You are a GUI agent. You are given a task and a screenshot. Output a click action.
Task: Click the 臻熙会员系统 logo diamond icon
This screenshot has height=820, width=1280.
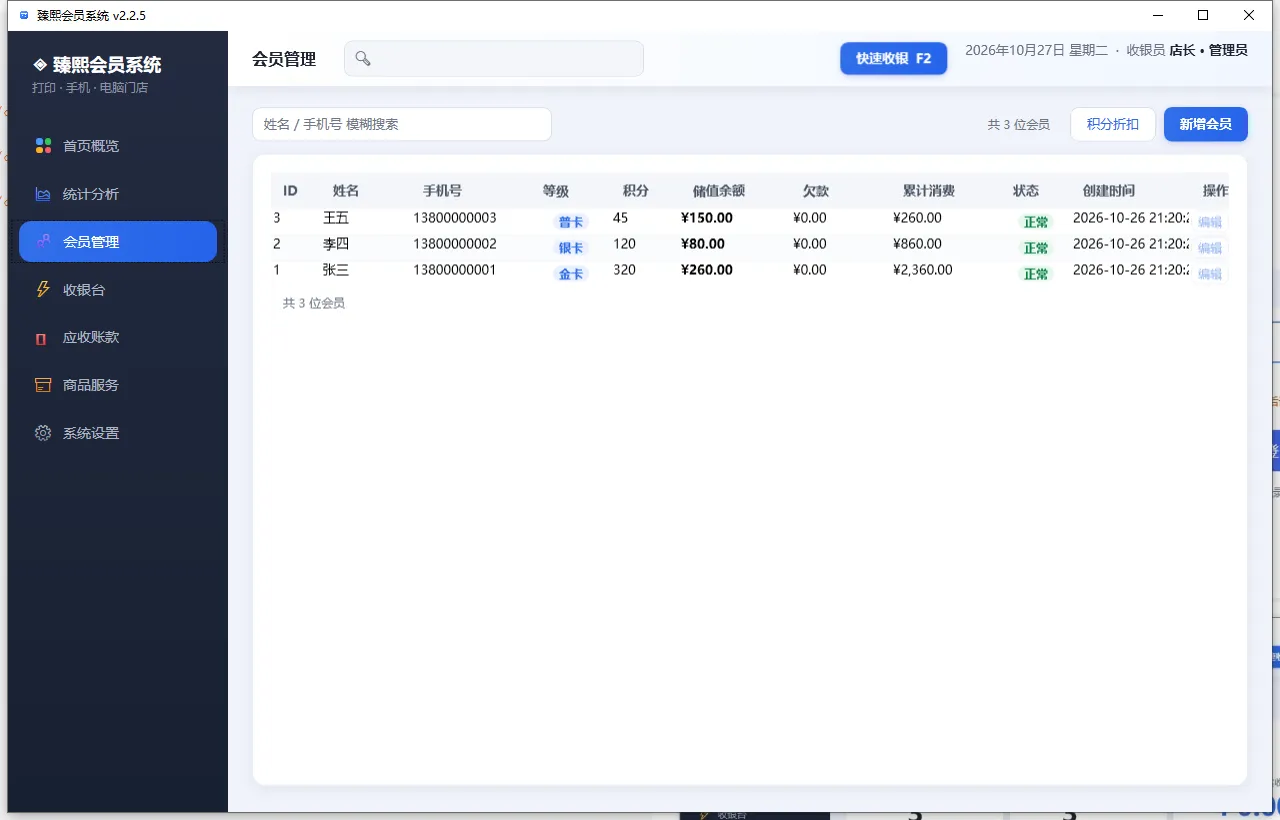coord(40,65)
